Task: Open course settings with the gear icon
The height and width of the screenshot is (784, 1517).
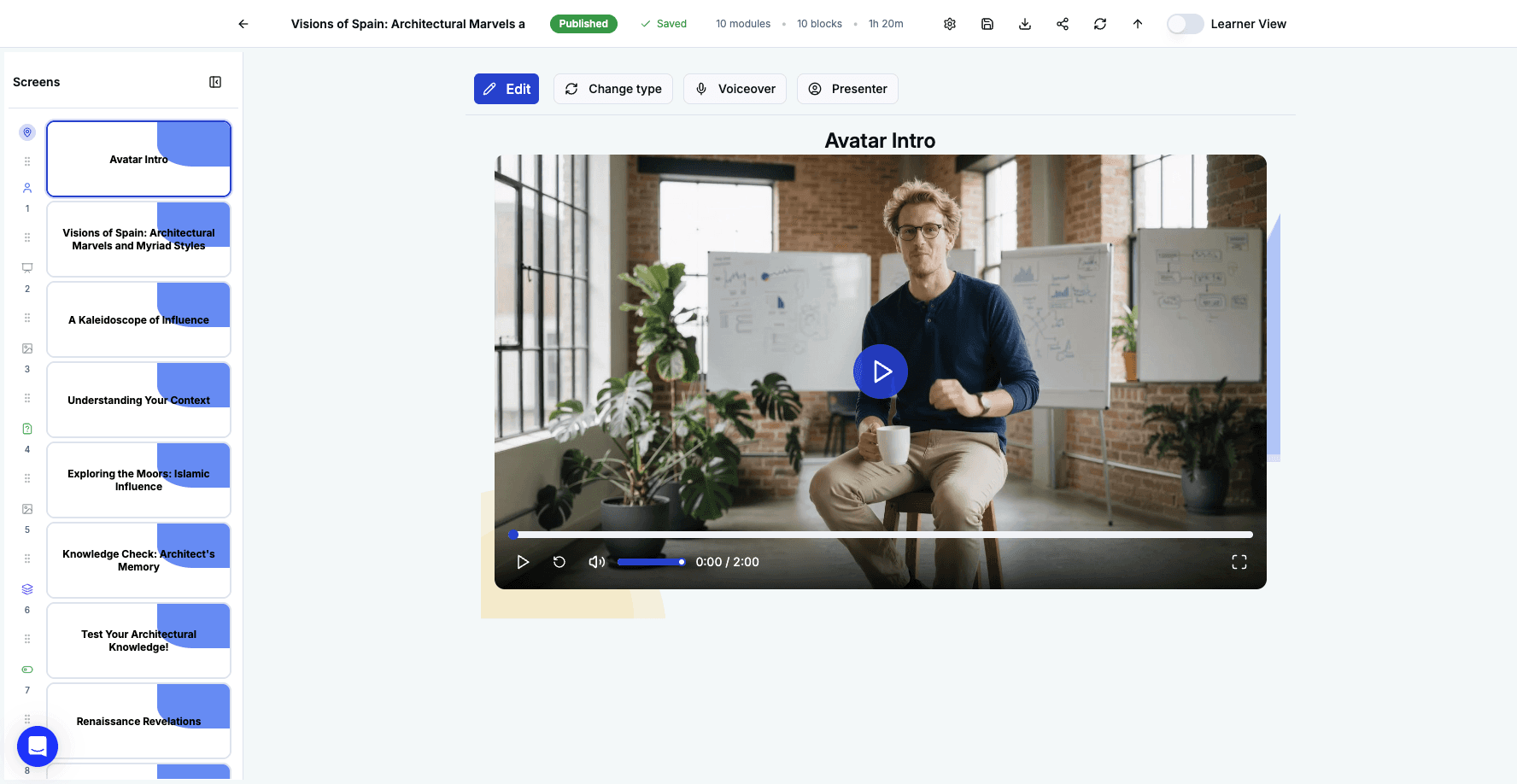Action: pos(950,24)
